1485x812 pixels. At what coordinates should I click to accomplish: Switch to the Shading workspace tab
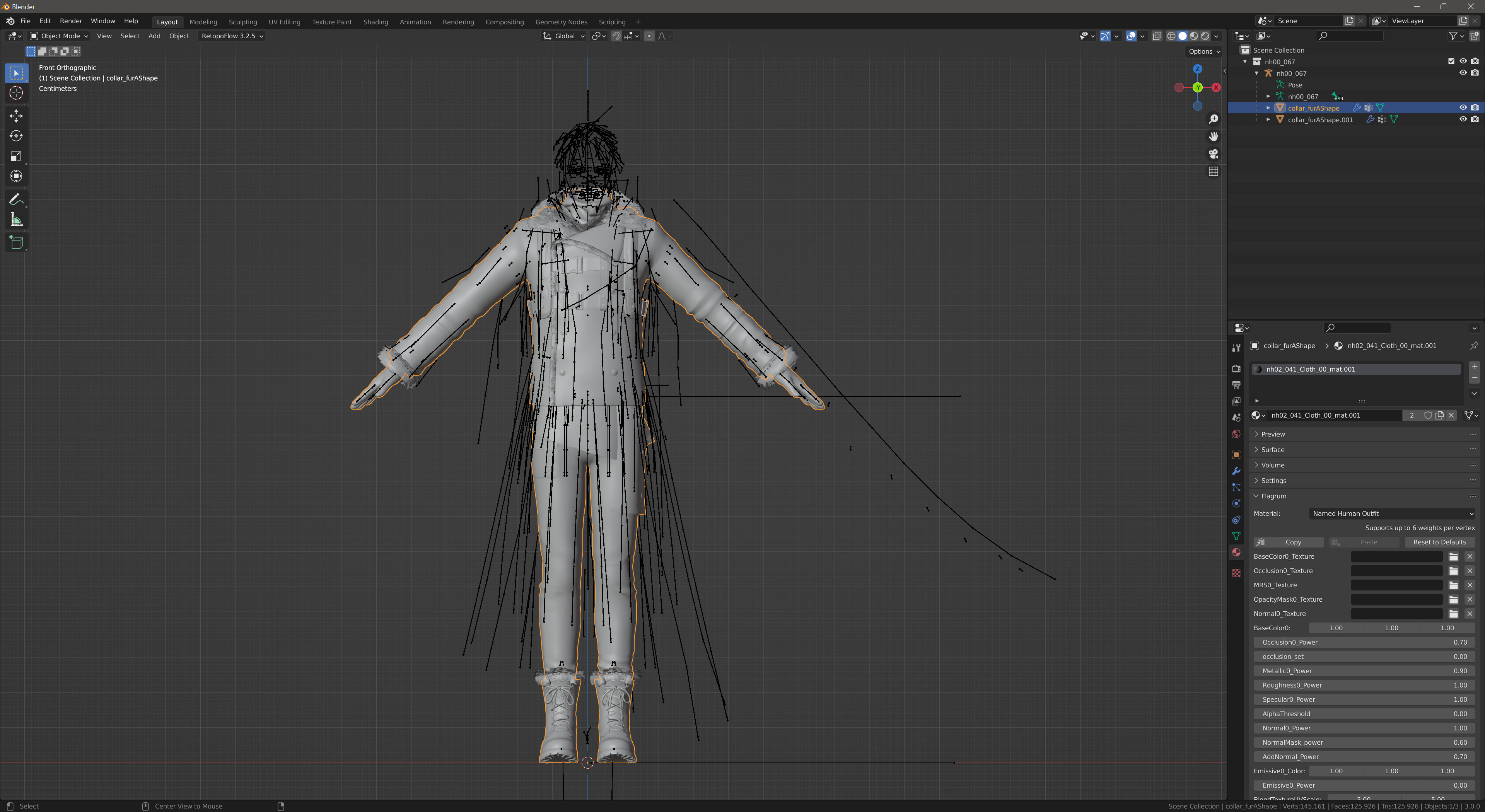(x=375, y=22)
